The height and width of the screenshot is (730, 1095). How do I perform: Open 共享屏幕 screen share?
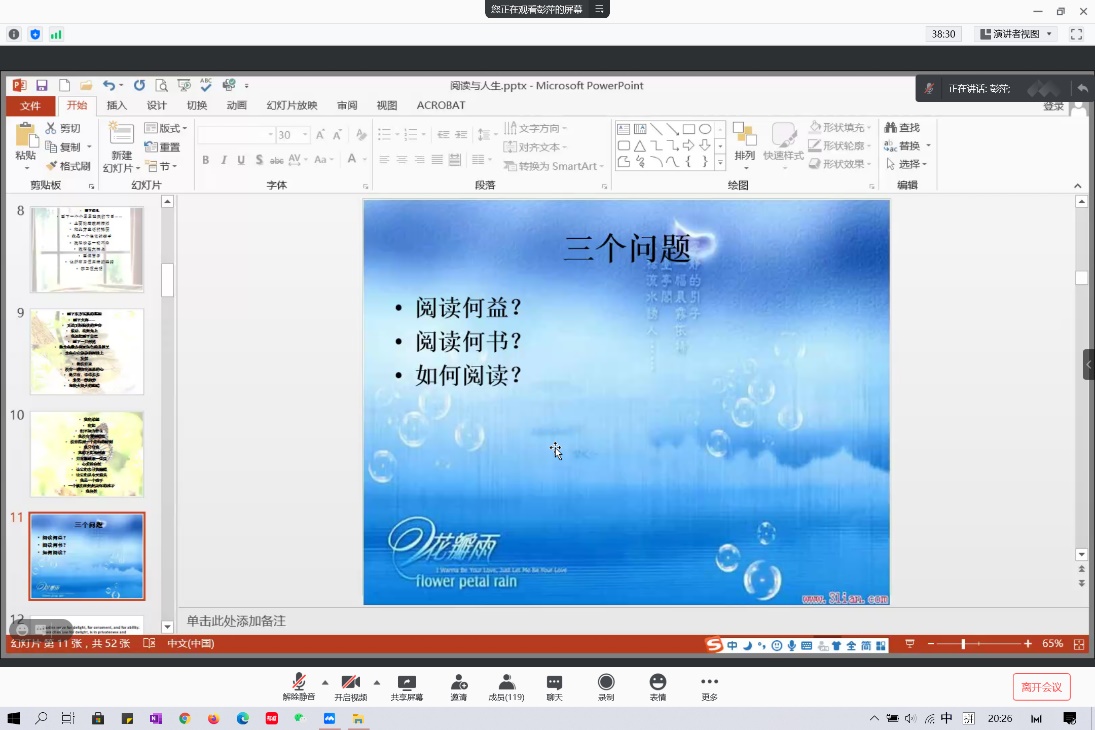click(x=406, y=686)
